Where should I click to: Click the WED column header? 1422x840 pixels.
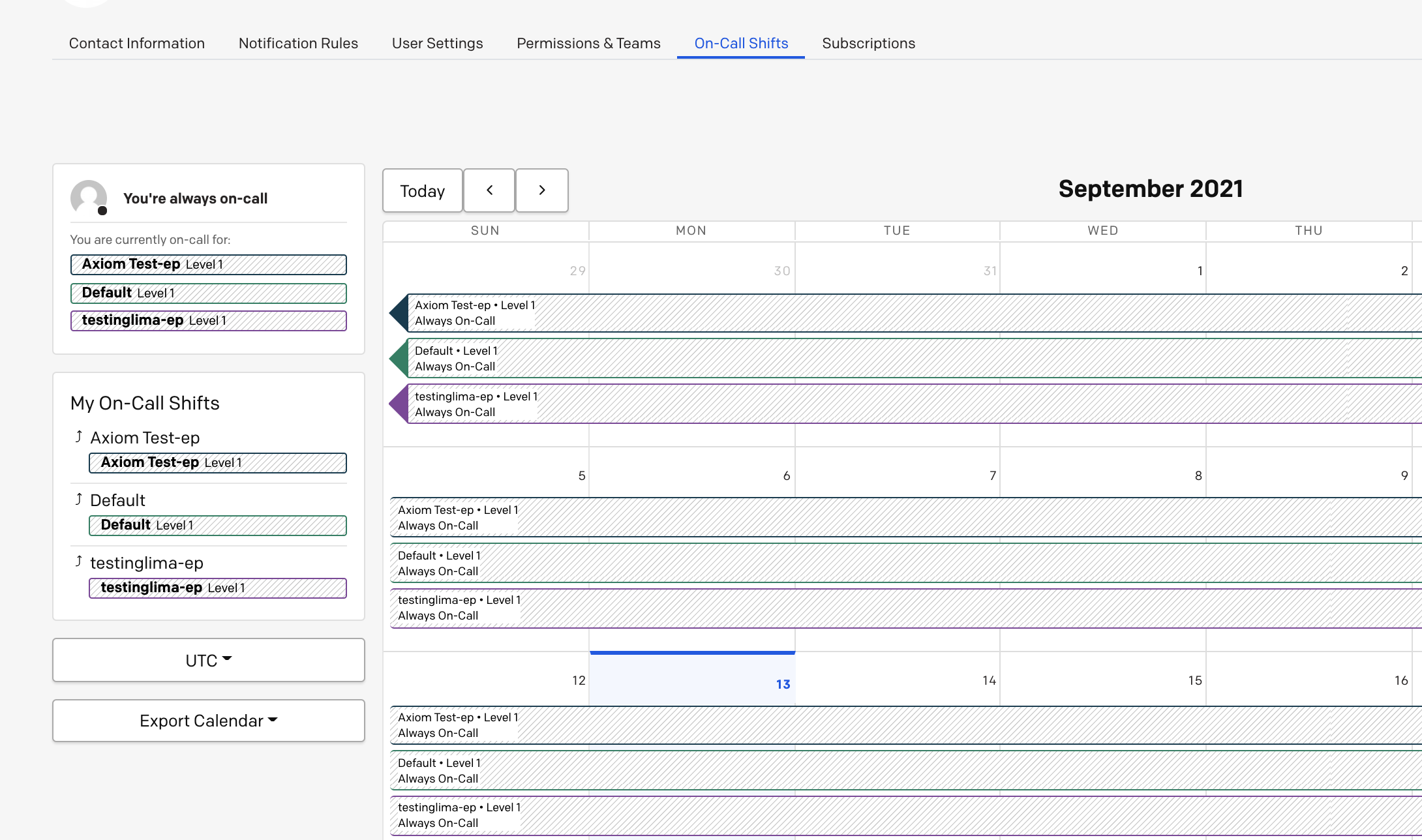coord(1103,230)
